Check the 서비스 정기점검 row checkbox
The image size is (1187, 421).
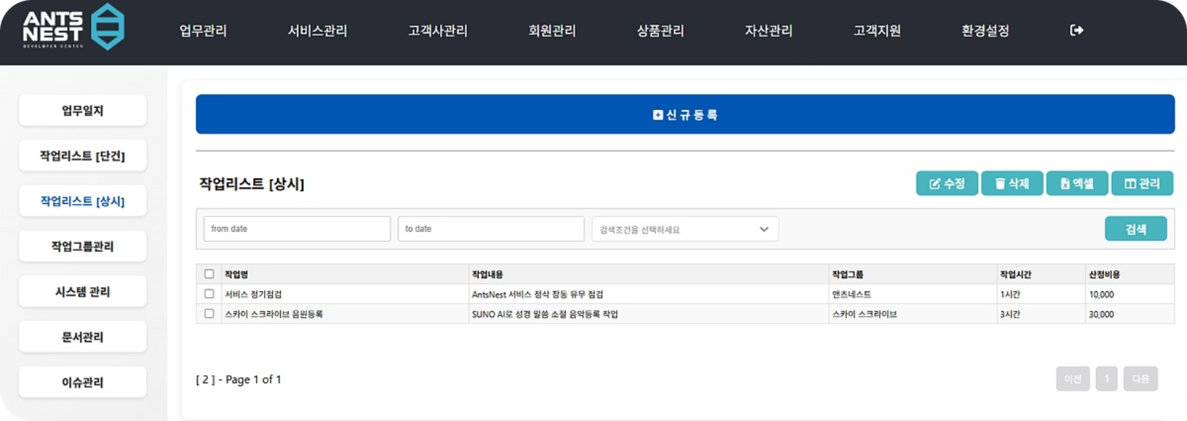point(209,294)
